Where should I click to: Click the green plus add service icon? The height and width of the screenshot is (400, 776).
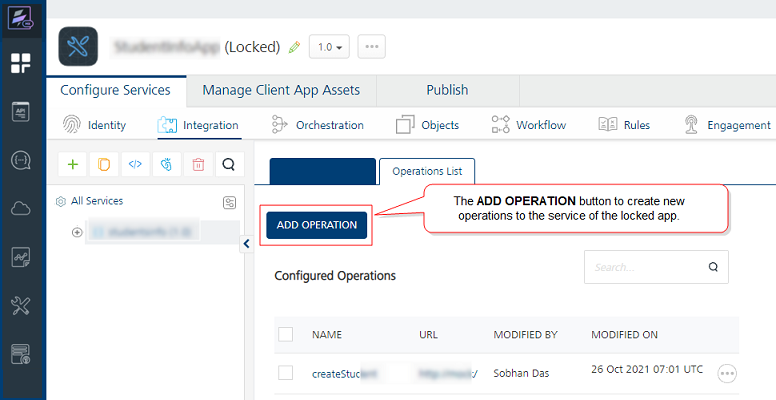[72, 164]
